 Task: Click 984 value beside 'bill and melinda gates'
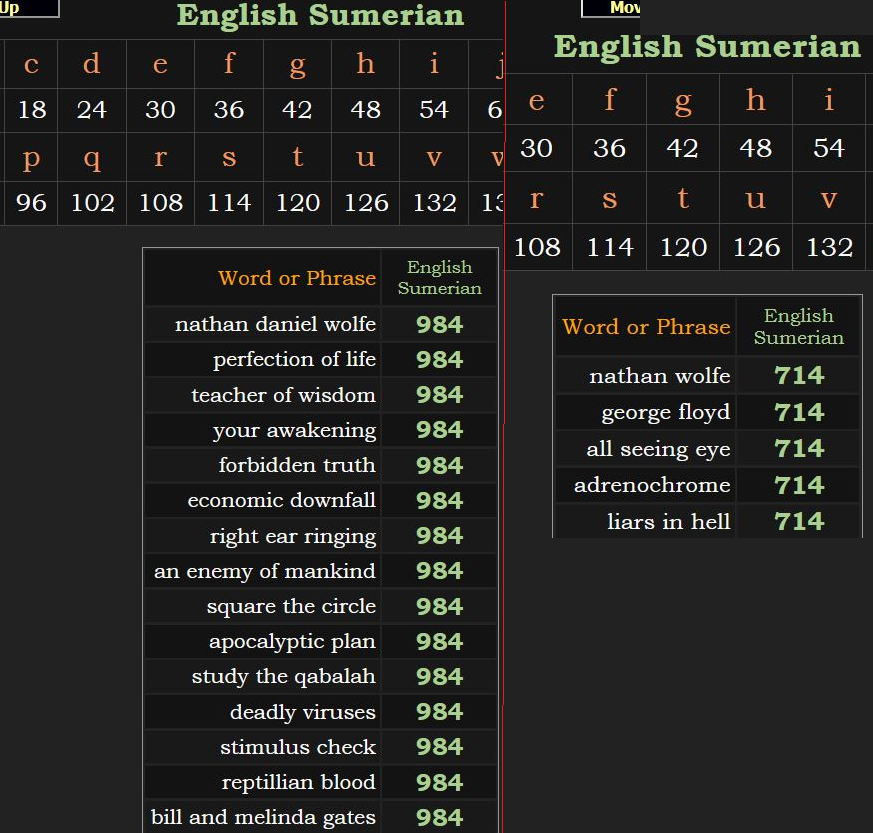(x=440, y=817)
